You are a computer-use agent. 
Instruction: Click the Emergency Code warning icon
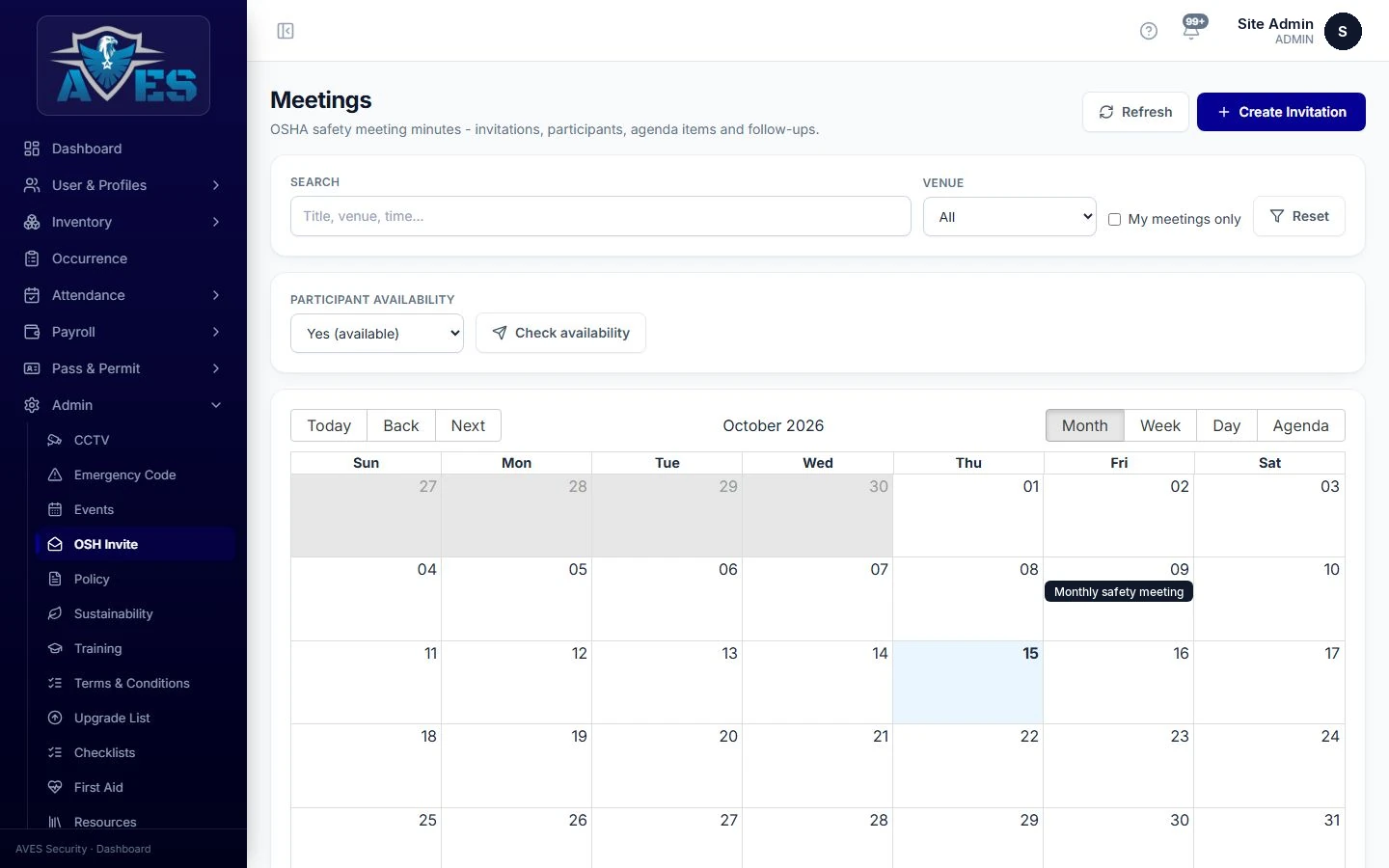(x=55, y=475)
